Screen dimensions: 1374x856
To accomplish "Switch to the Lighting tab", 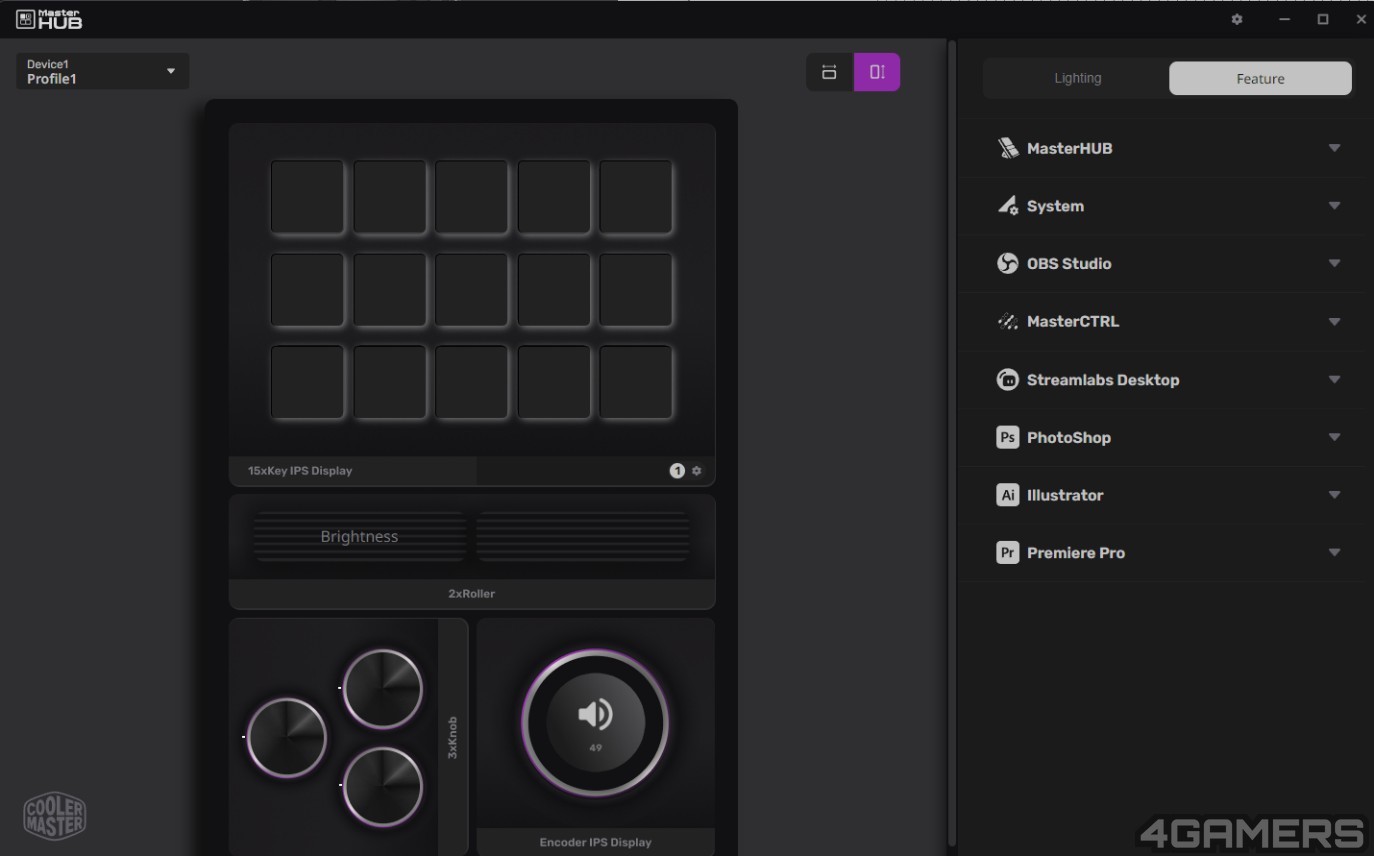I will (1077, 78).
